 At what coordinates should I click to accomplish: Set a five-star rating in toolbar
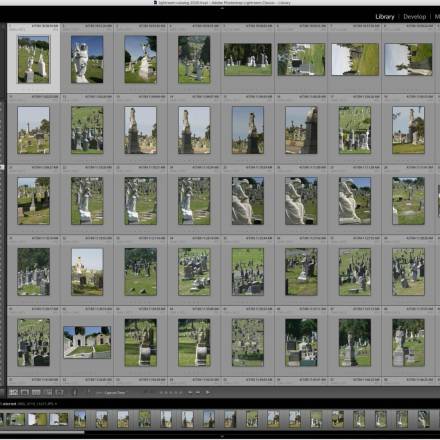coord(181,393)
